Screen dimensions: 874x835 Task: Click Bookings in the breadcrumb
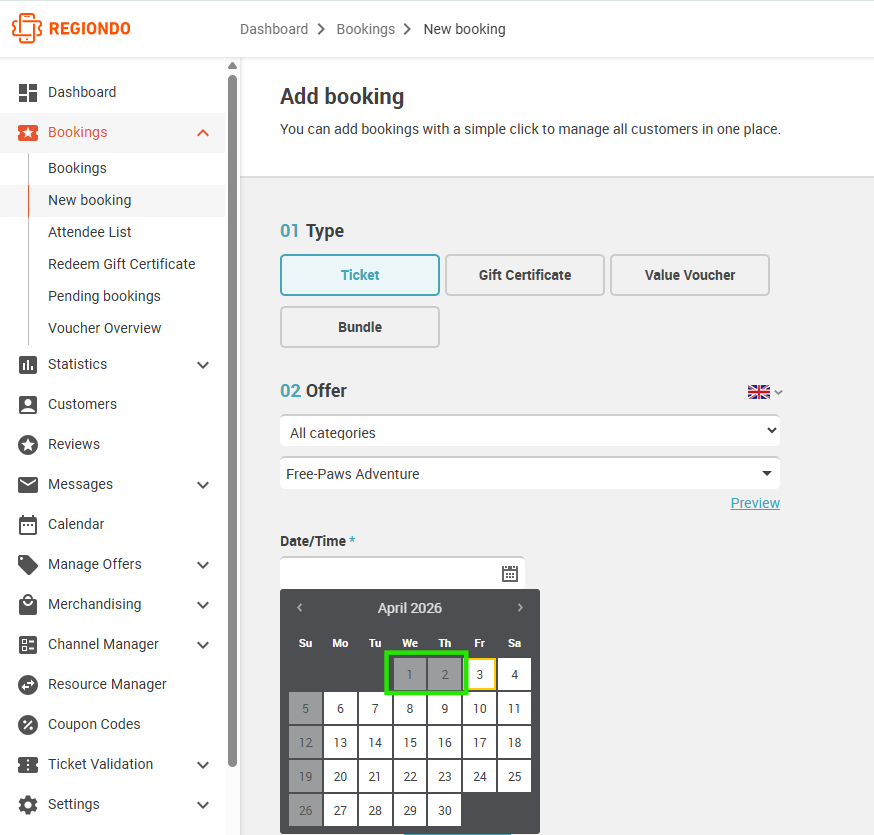(x=366, y=29)
